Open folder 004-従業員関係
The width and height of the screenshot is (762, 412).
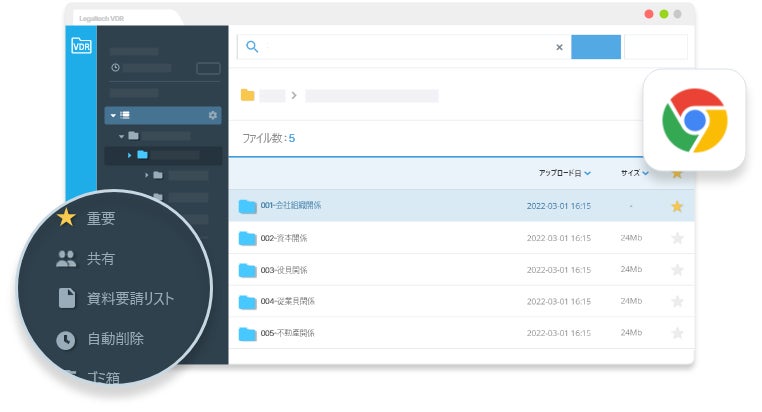click(287, 301)
